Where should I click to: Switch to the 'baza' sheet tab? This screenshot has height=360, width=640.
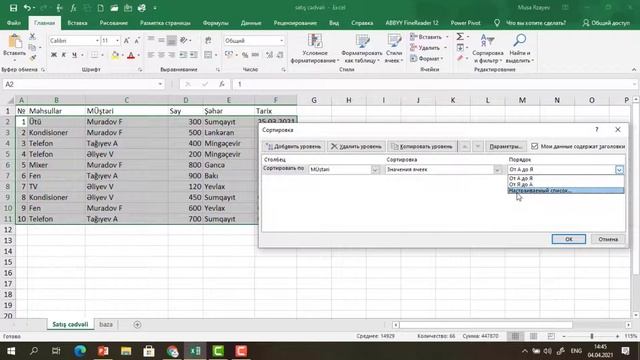[106, 324]
